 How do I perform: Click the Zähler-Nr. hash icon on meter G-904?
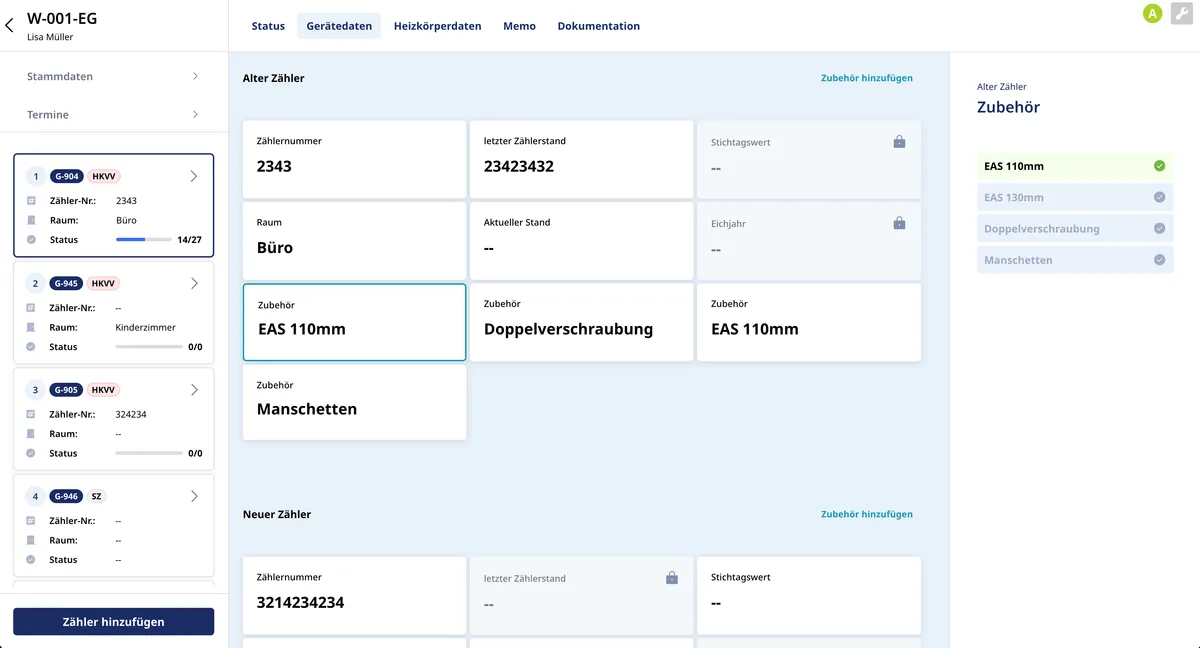(33, 200)
